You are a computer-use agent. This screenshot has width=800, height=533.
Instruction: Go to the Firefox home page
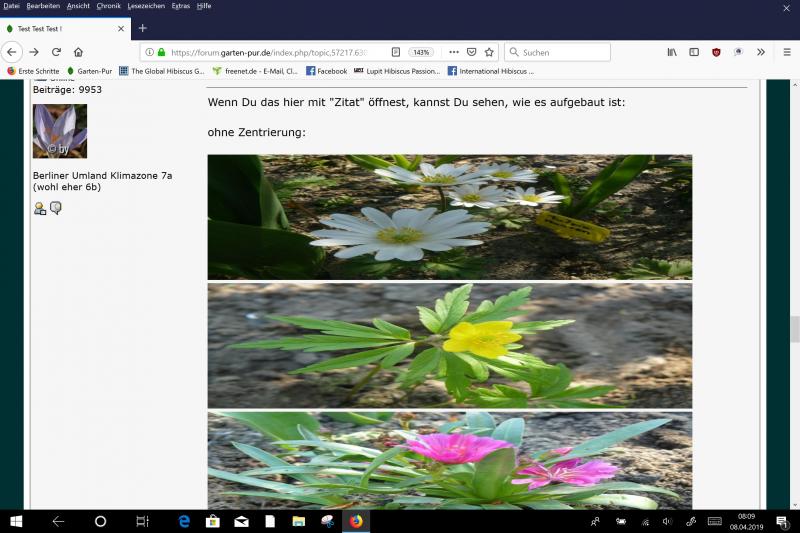78,52
